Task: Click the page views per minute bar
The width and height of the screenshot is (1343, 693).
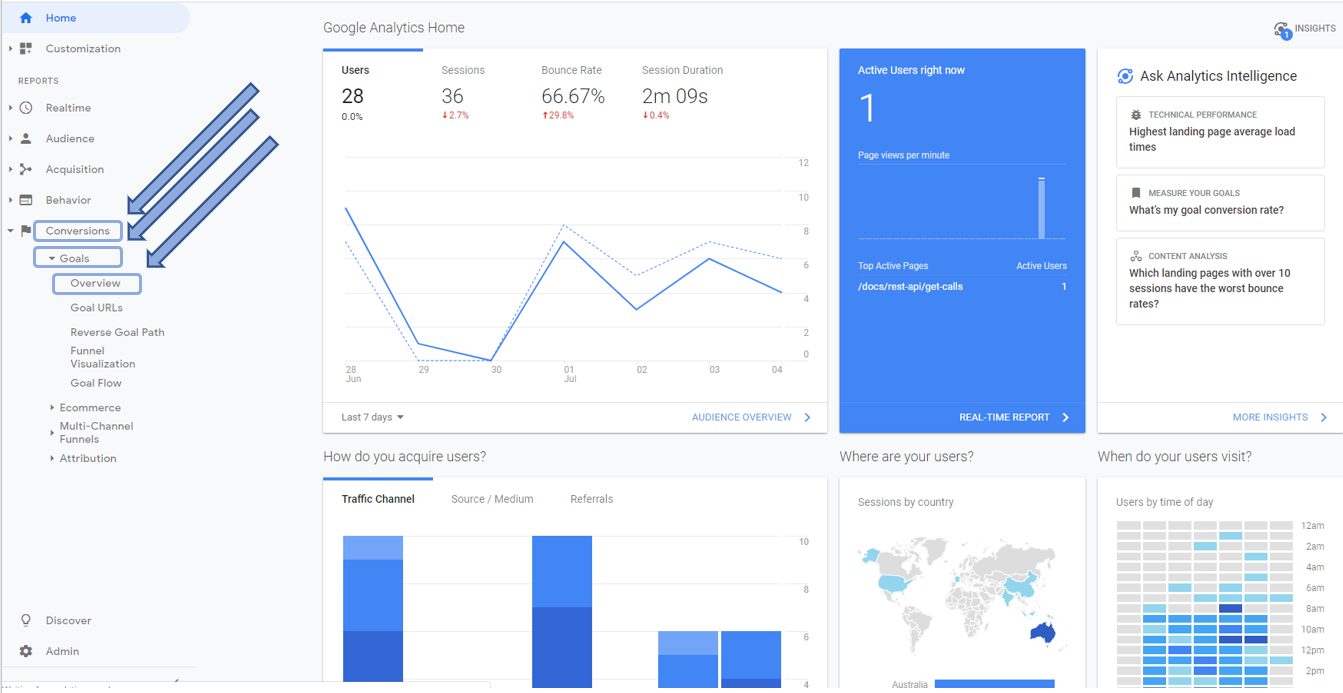Action: (1041, 208)
